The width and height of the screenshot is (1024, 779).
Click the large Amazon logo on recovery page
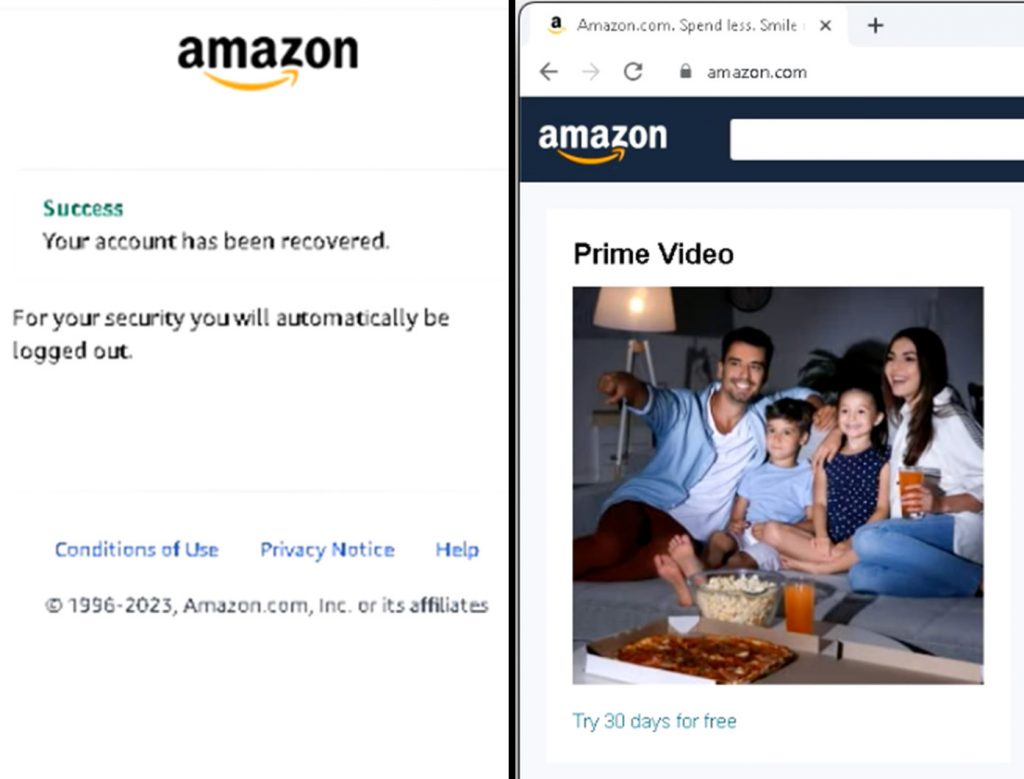tap(268, 62)
